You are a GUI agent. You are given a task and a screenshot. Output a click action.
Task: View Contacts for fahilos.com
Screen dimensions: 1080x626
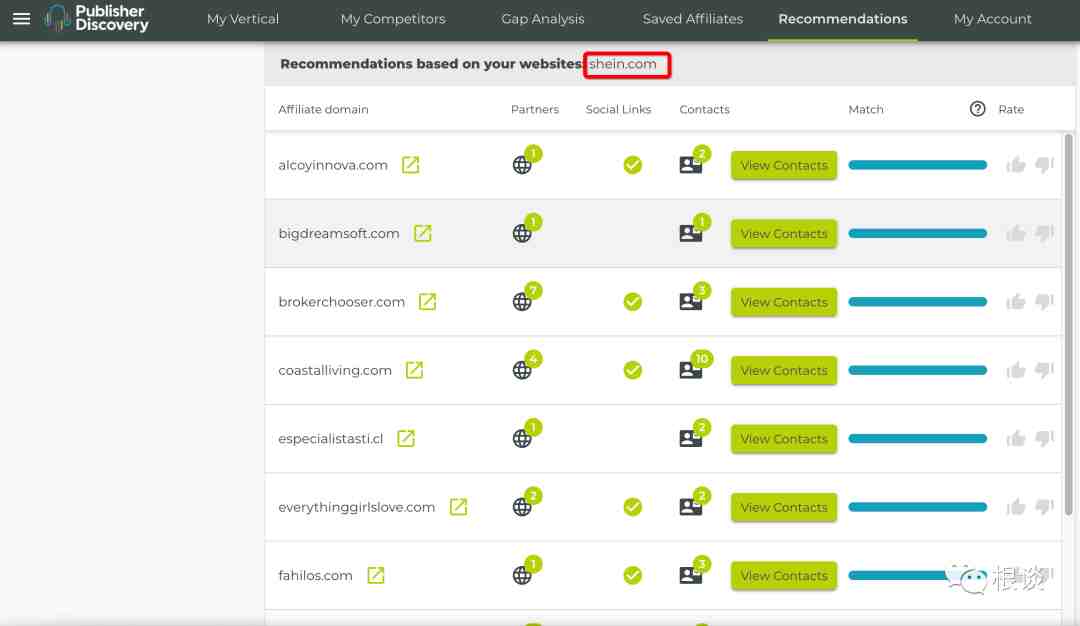click(784, 575)
